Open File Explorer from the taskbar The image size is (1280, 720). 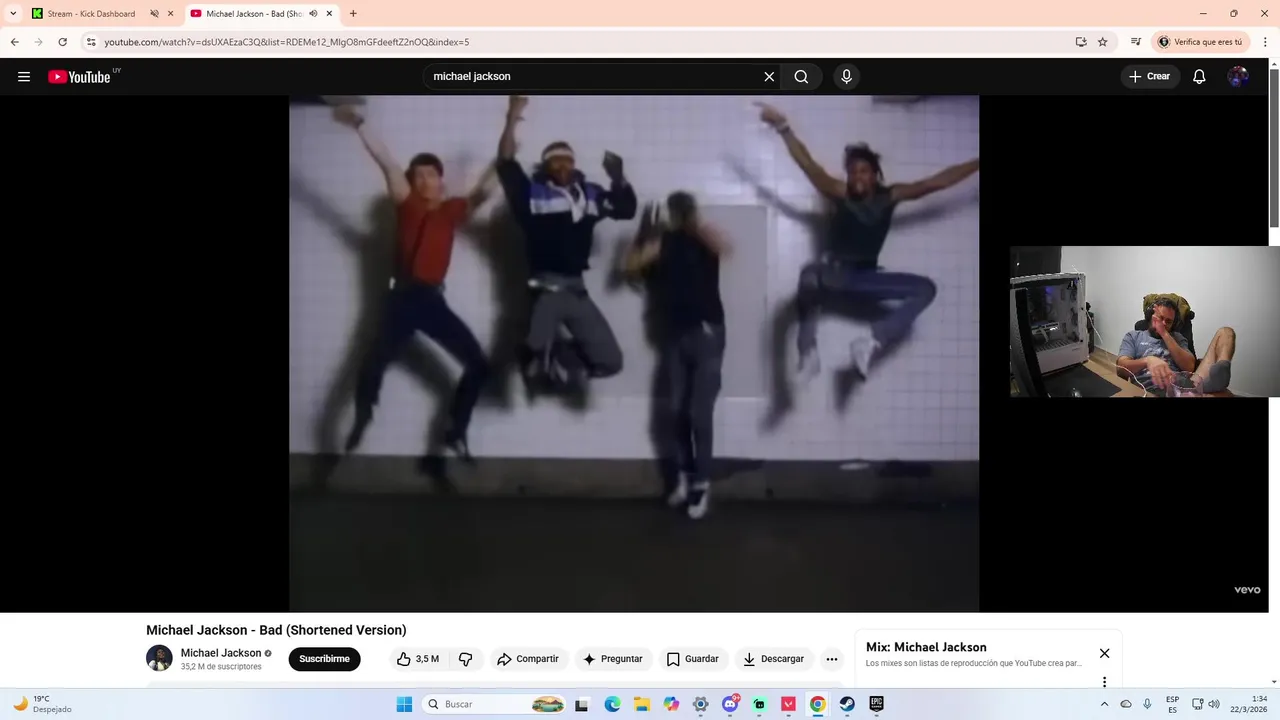coord(641,704)
